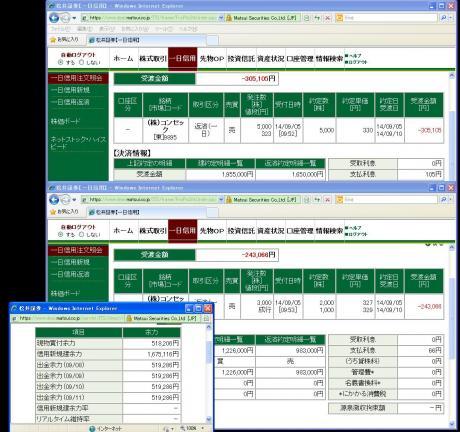This screenshot has height=432, width=460.
Task: Open the 資産状況 tab in the lower window
Action: pos(271,231)
